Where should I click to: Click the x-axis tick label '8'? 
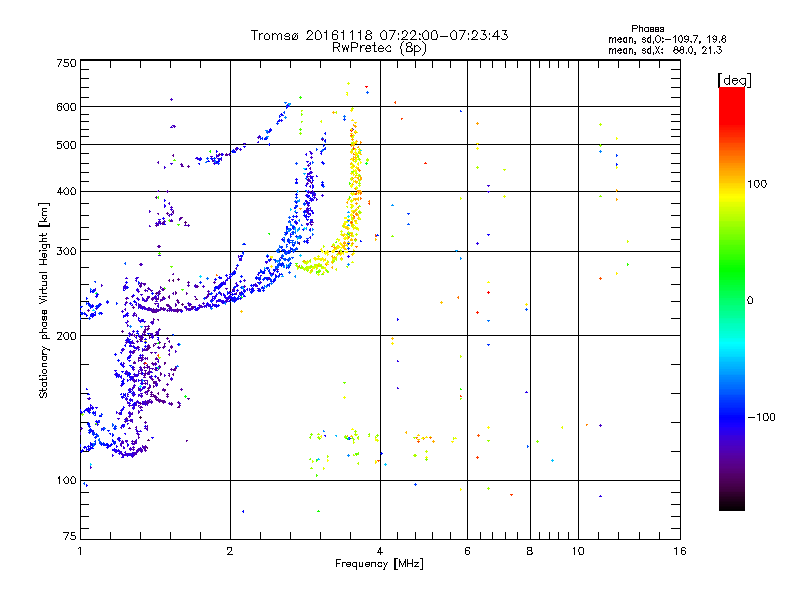pos(530,551)
